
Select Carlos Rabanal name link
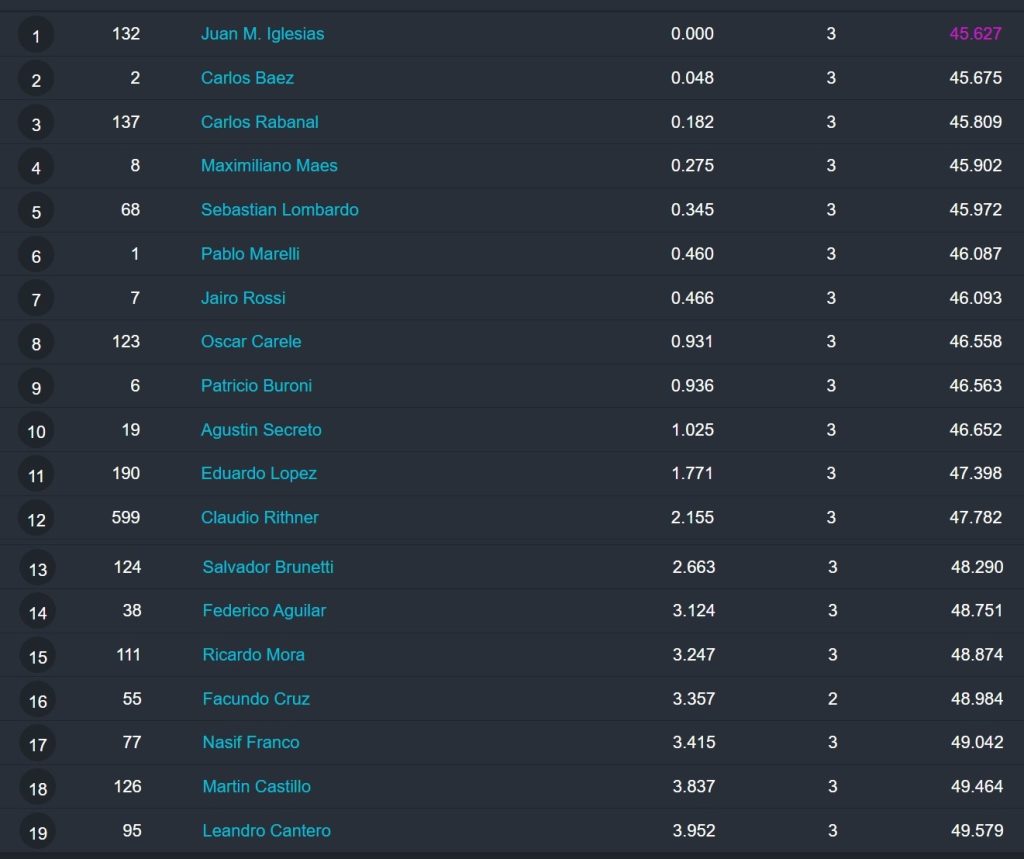260,122
